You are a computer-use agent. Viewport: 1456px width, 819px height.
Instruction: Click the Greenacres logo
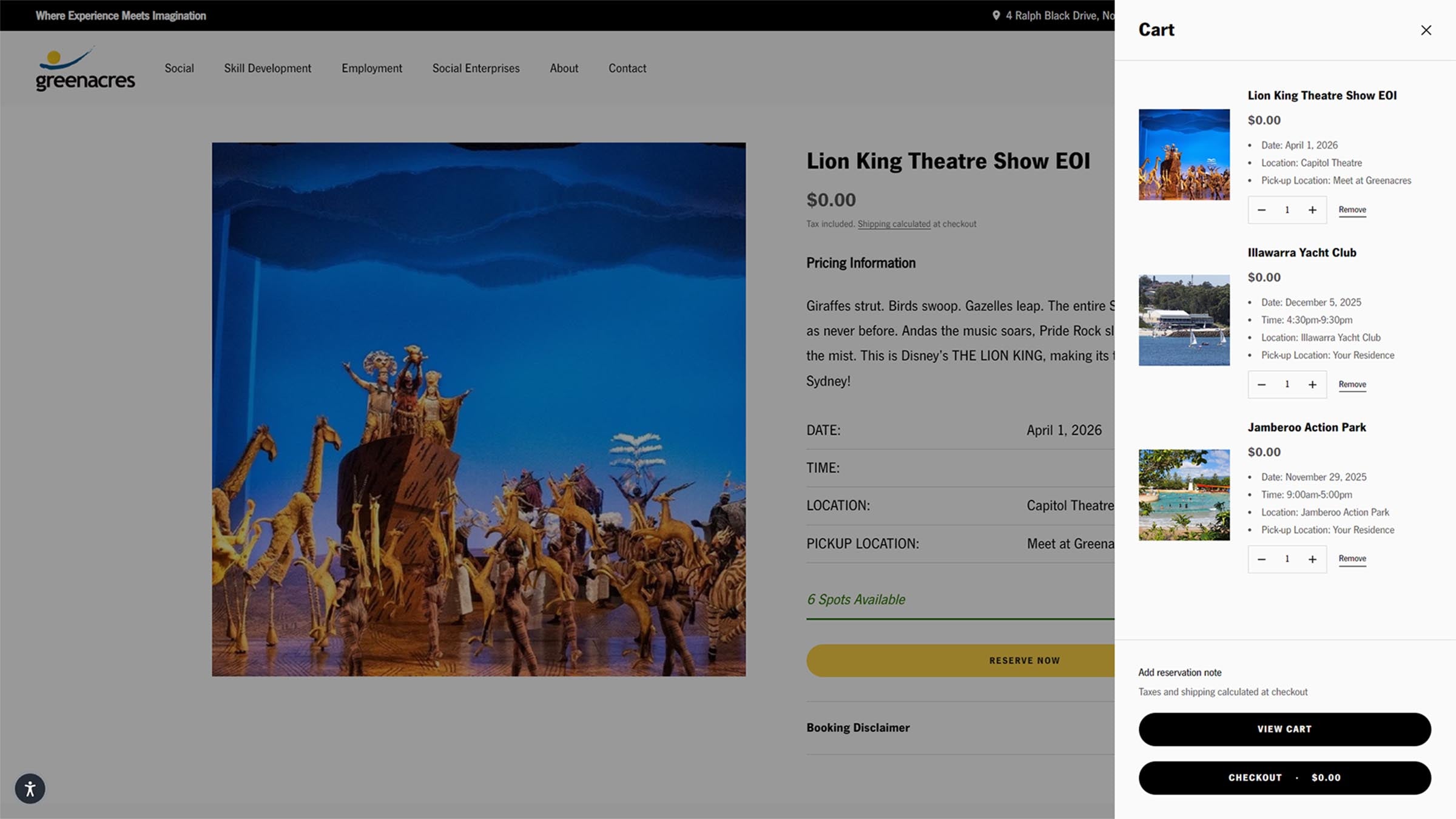click(85, 69)
